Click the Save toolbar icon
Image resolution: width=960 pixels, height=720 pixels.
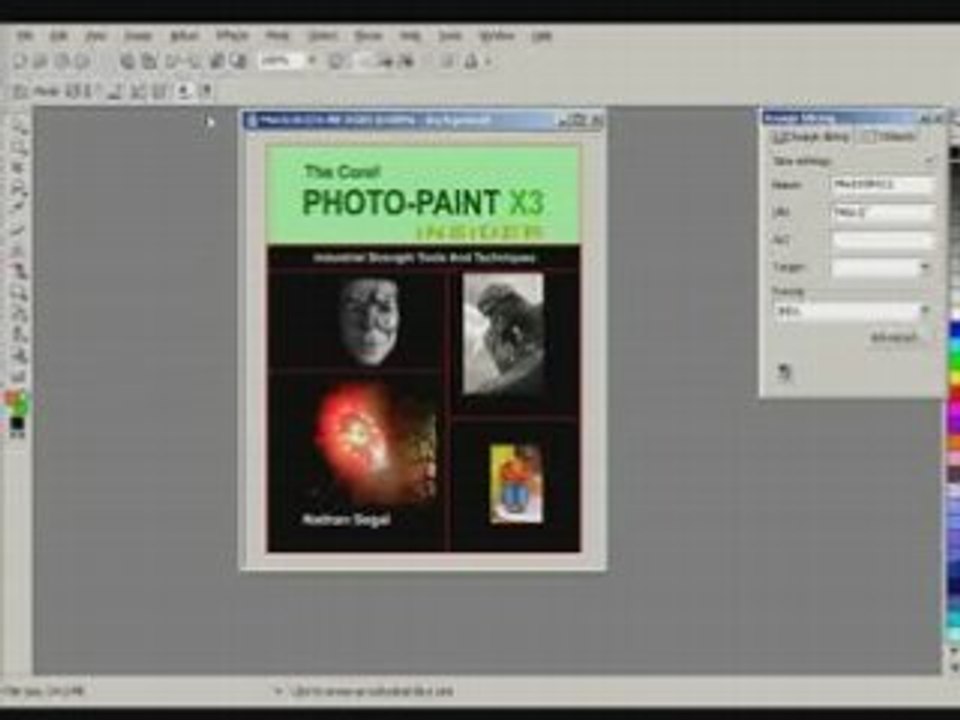61,61
